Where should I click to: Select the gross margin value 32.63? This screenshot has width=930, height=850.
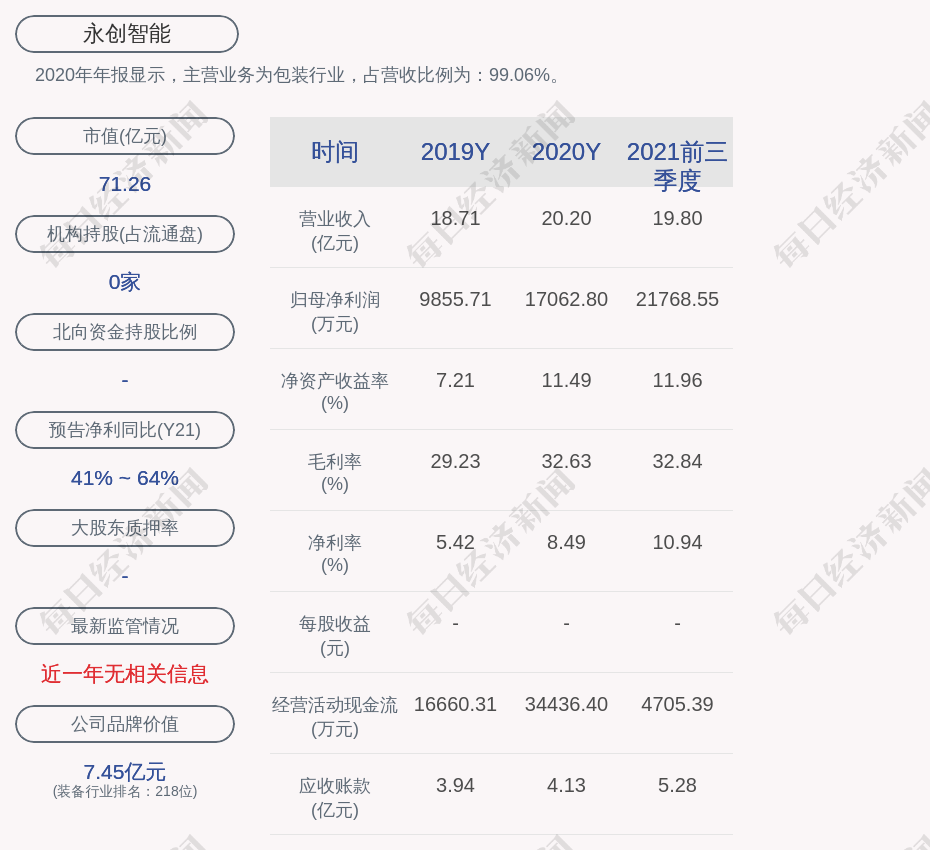pos(566,461)
